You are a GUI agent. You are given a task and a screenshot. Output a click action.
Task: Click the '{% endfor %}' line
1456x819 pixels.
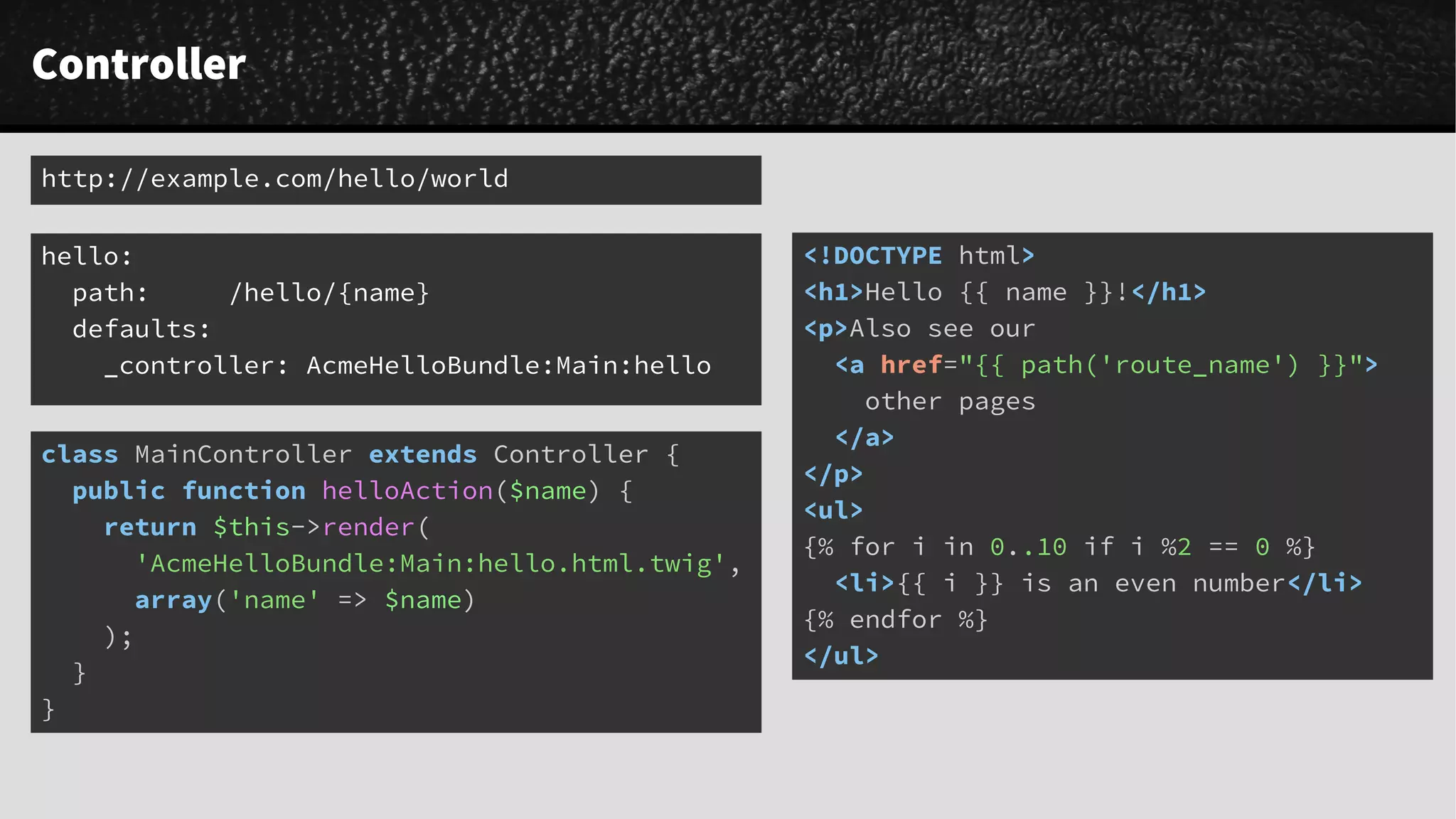tap(896, 620)
